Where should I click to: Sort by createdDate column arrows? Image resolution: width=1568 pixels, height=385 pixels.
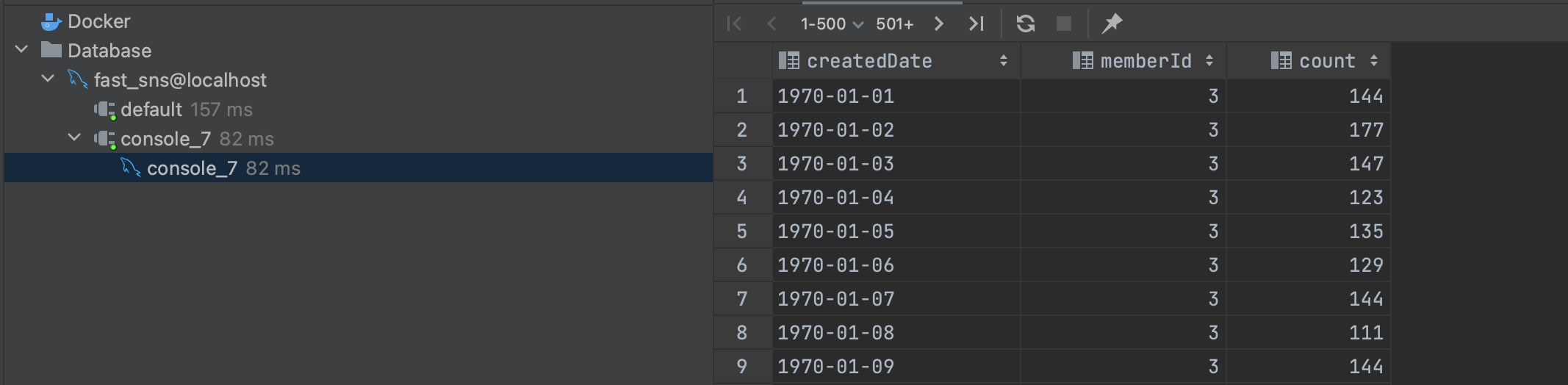pos(1003,61)
